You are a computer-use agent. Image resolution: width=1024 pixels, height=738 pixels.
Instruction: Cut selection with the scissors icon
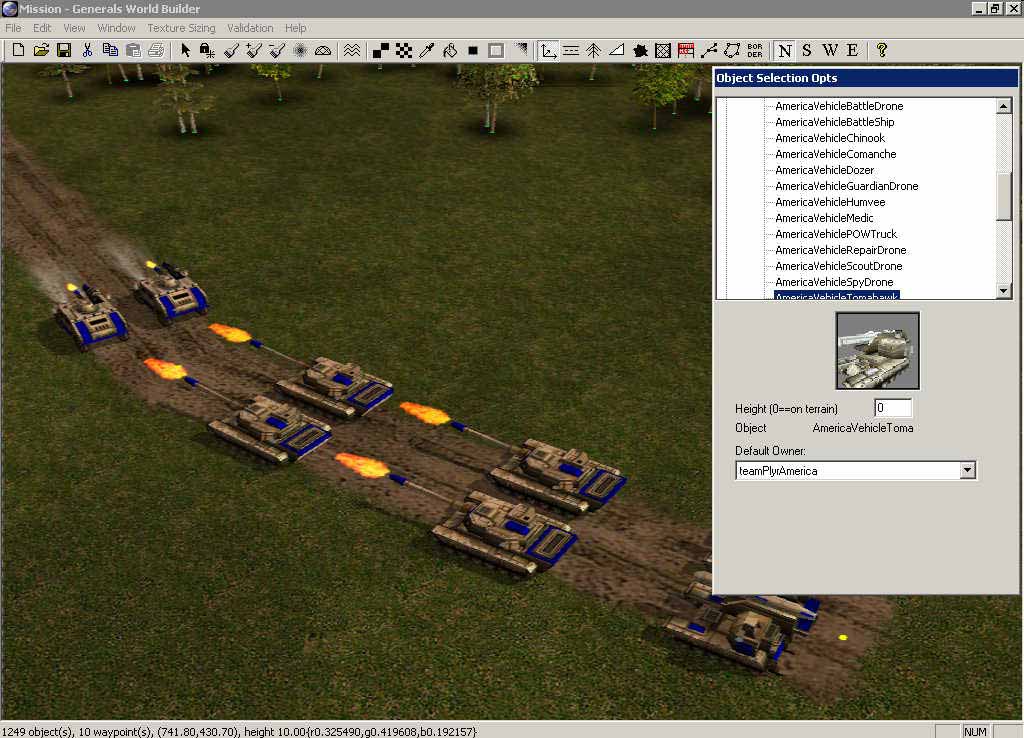88,50
